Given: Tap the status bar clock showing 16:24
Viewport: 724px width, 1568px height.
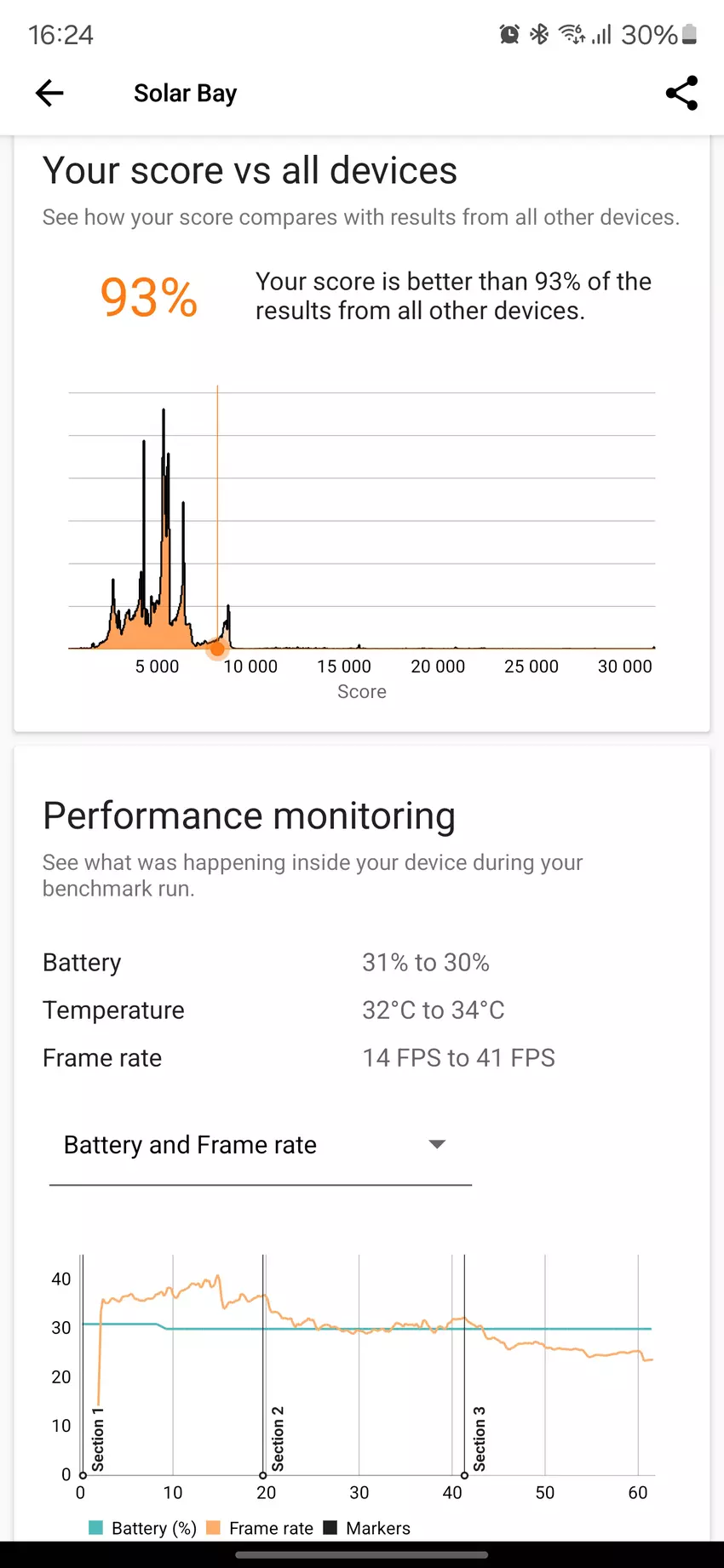Looking at the screenshot, I should pyautogui.click(x=60, y=35).
